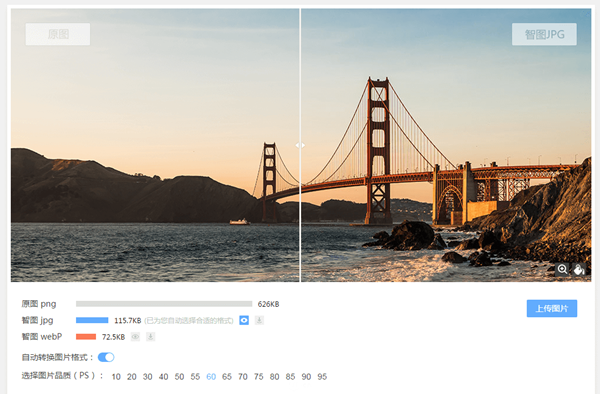Click the 原图 label on the image
Image resolution: width=600 pixels, height=394 pixels.
click(x=58, y=34)
